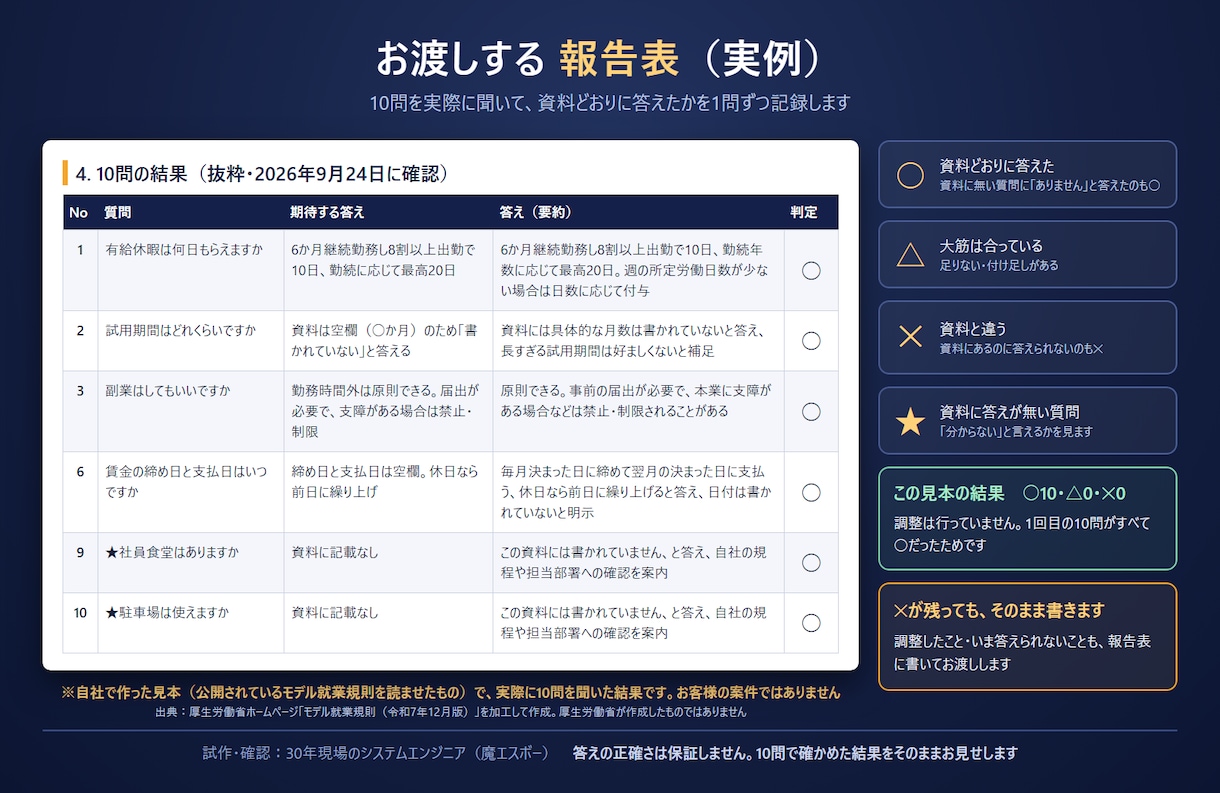
Task: Click the triangle icon in the 大筋は合っている card
Action: pyautogui.click(x=910, y=255)
